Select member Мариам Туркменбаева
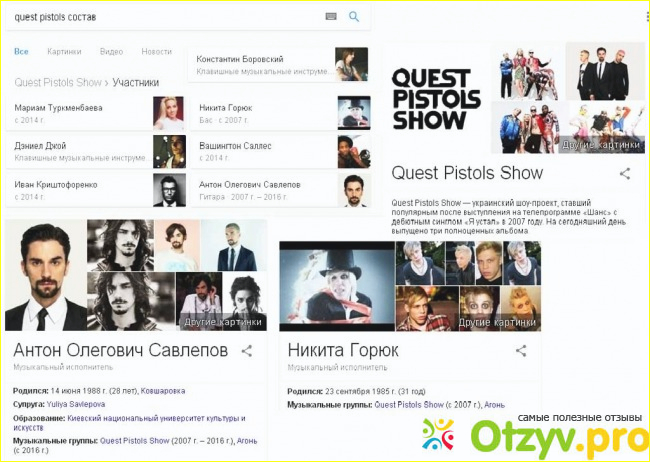This screenshot has width=650, height=462. 60,108
